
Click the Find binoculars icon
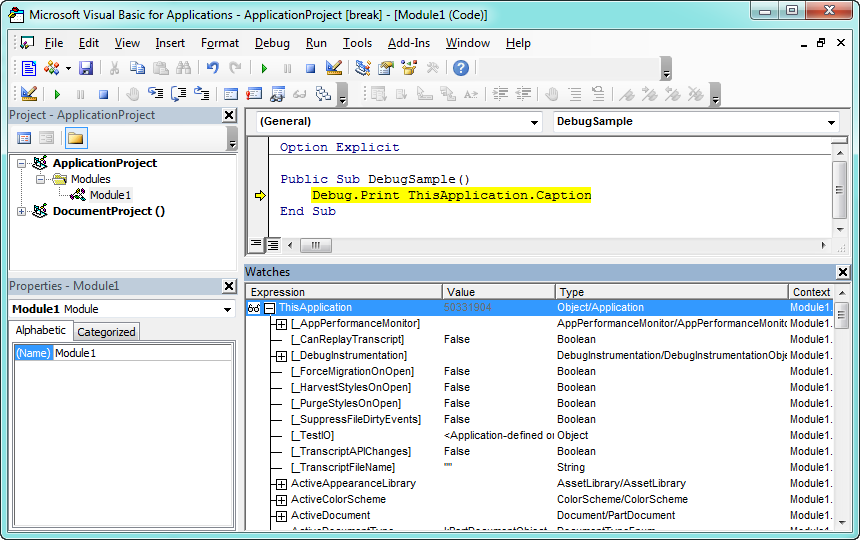[183, 68]
